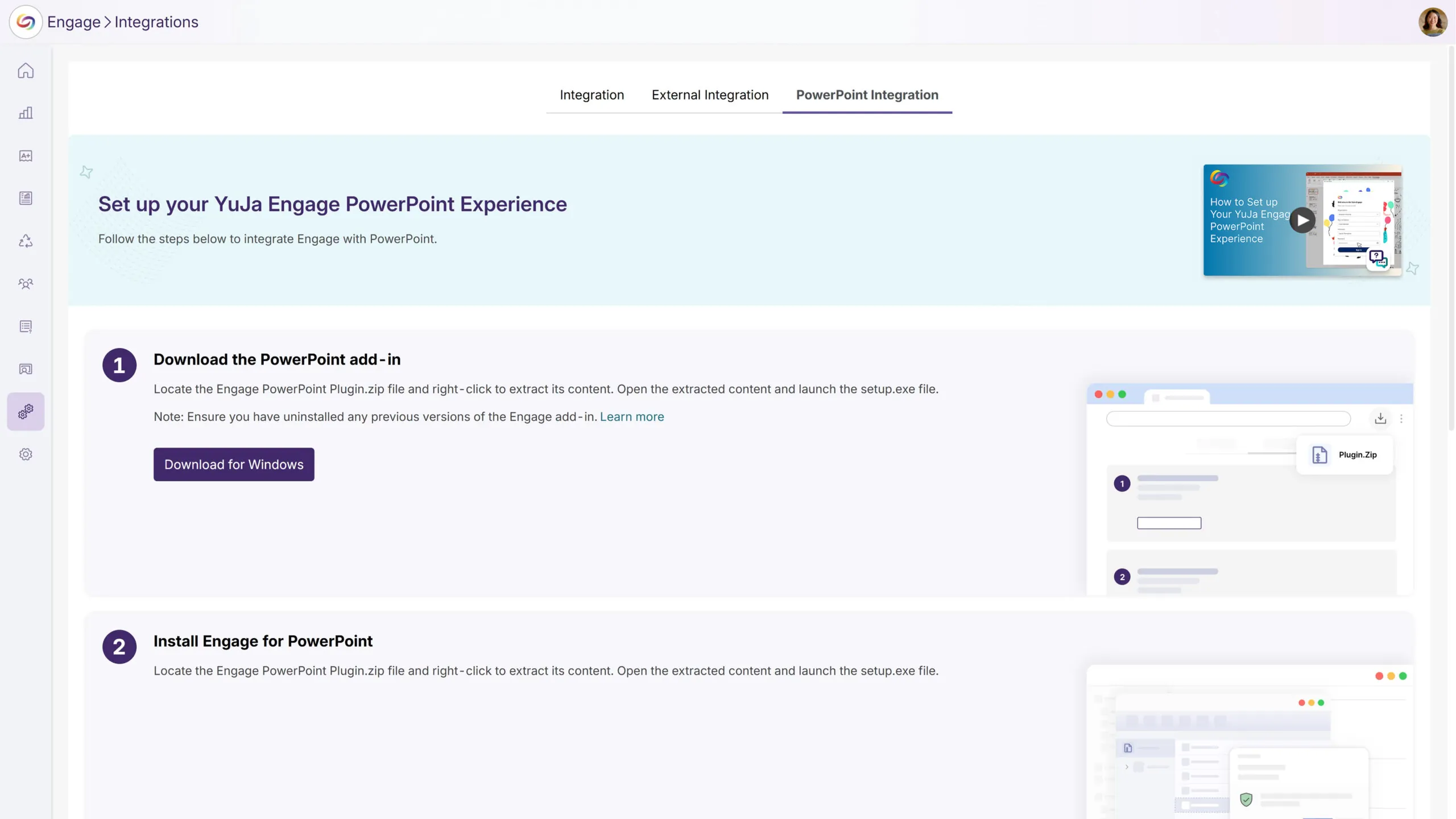The height and width of the screenshot is (819, 1456).
Task: Open the presenter screen sidebar icon
Action: [x=26, y=369]
